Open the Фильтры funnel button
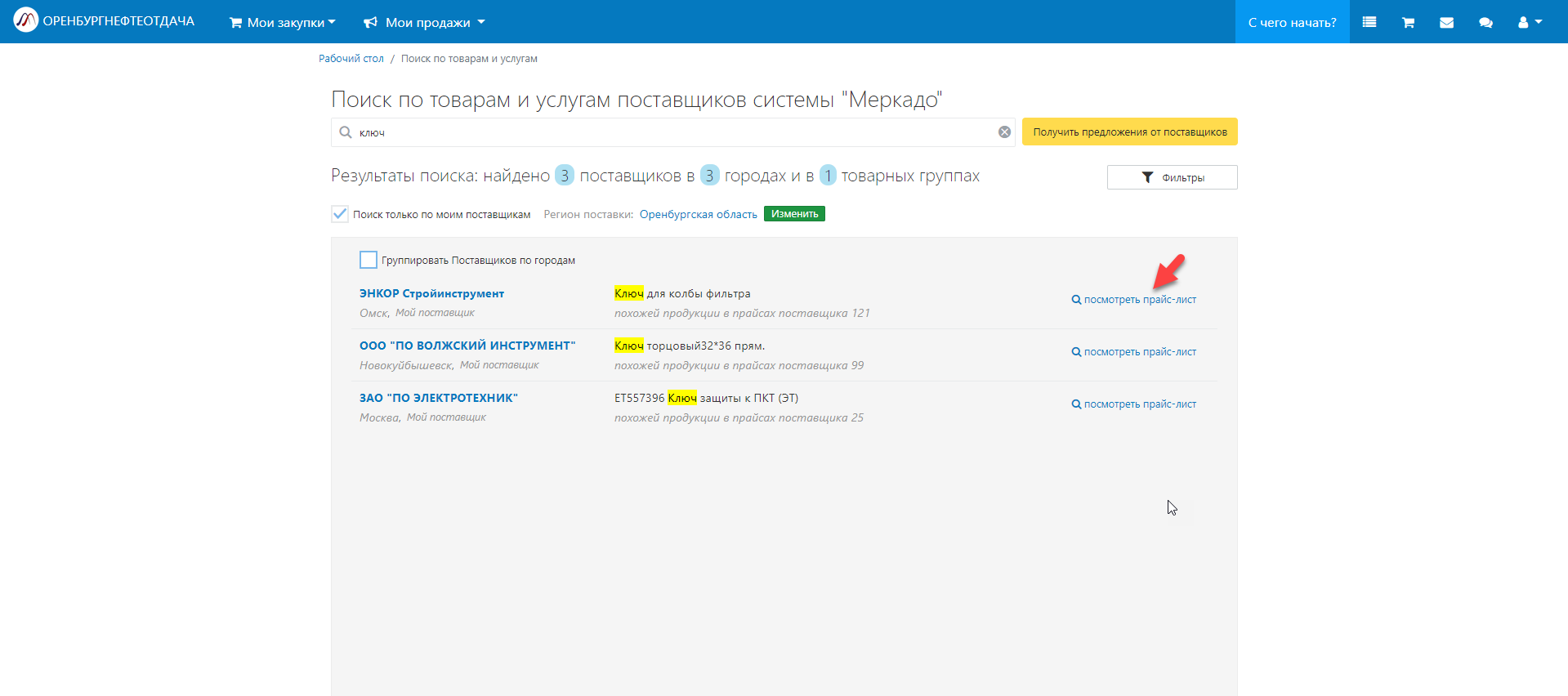 point(1172,177)
